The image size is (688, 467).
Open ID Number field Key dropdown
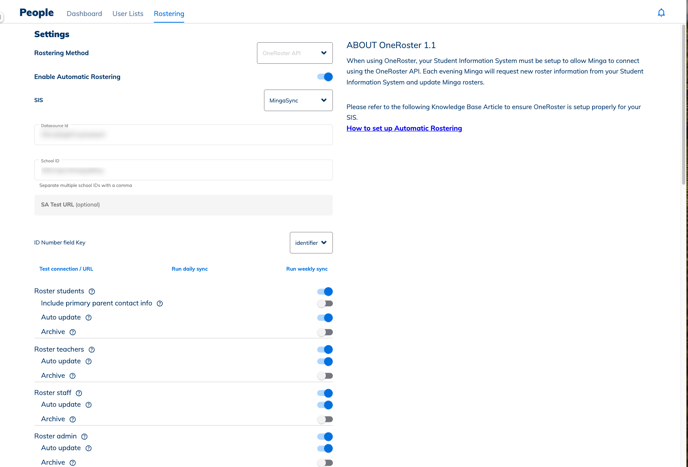coord(311,243)
